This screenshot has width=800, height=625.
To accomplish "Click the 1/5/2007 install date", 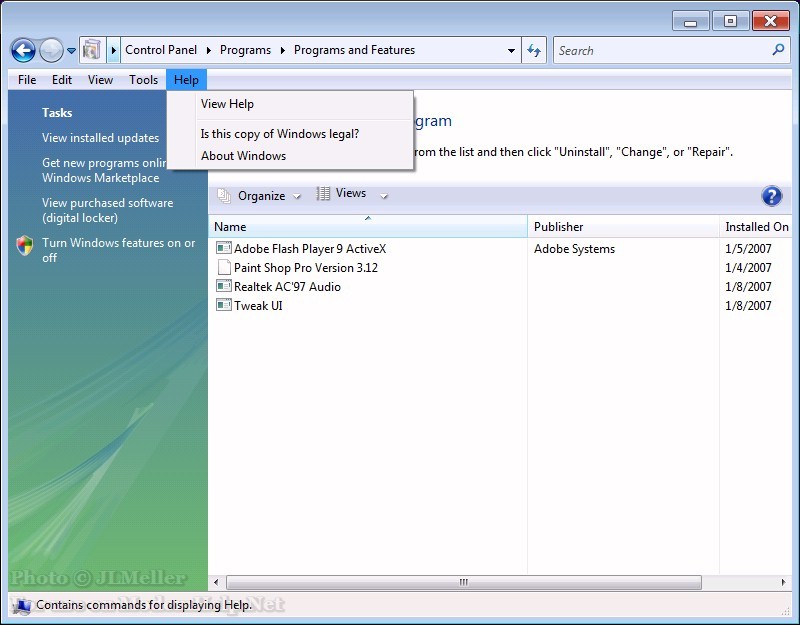I will pyautogui.click(x=748, y=248).
